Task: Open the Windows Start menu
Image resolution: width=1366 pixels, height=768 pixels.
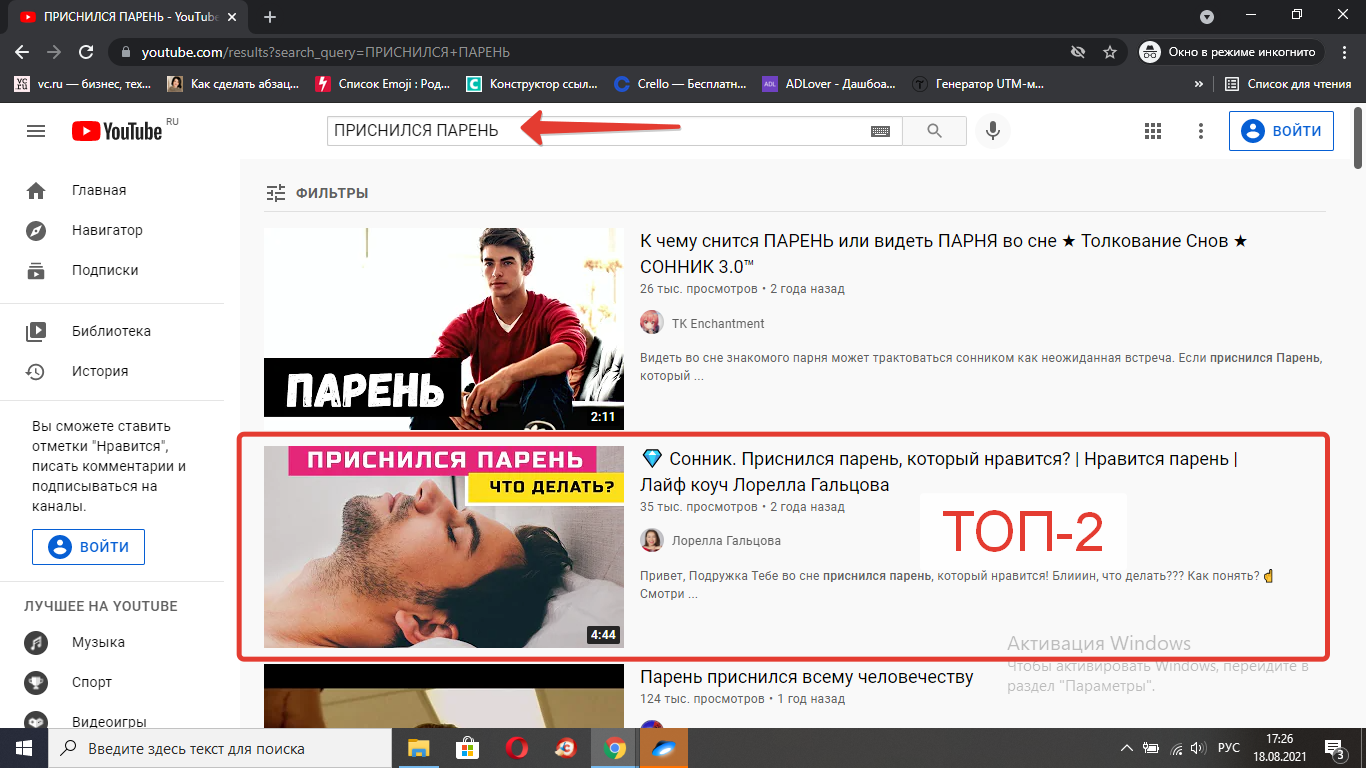Action: [x=24, y=748]
